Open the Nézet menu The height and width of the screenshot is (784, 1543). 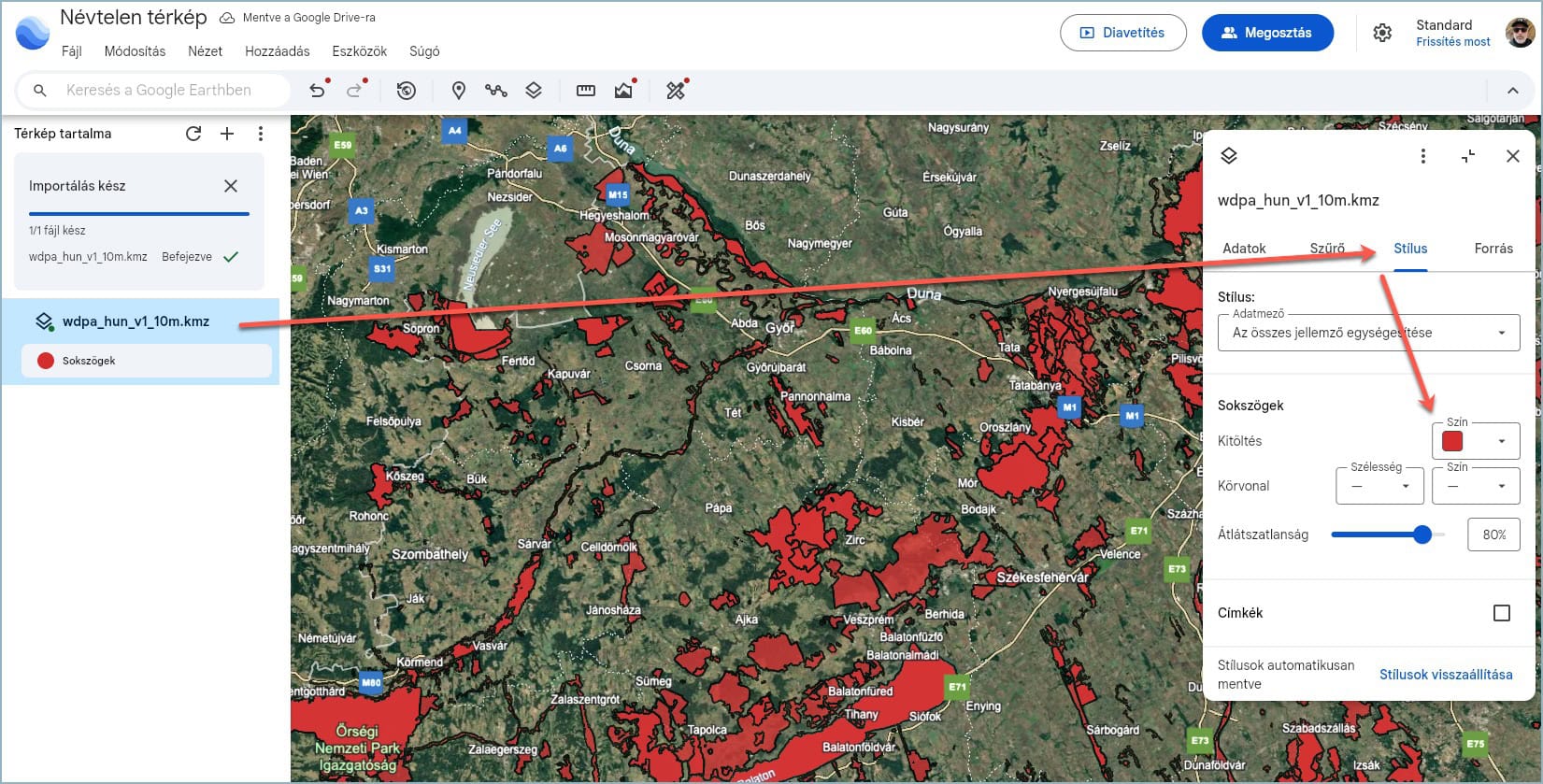[205, 51]
